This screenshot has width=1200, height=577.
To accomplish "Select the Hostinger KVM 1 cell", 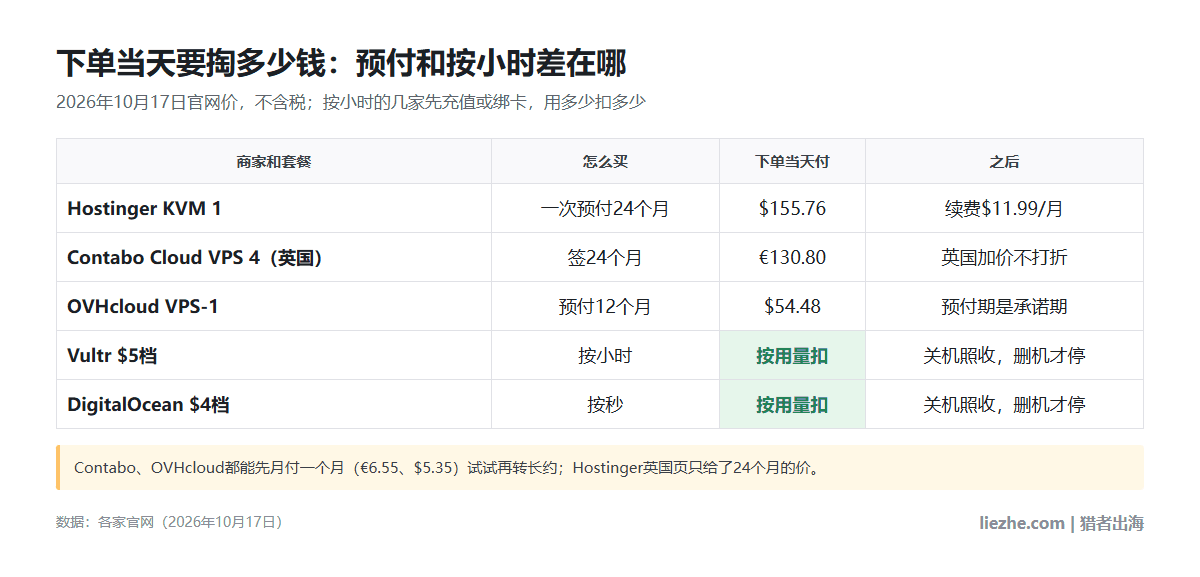I will click(274, 209).
